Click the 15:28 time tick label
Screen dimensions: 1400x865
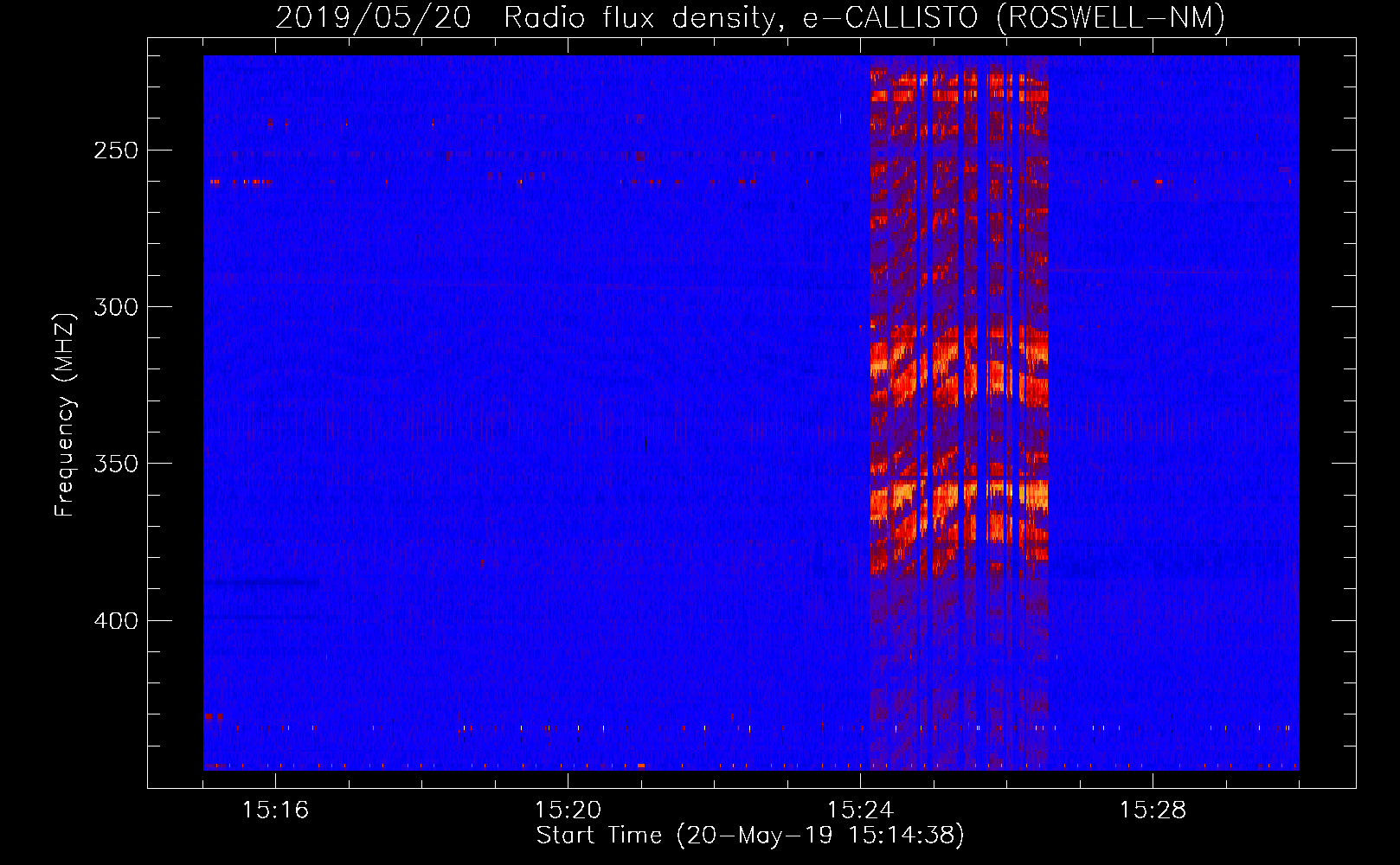tap(1153, 810)
